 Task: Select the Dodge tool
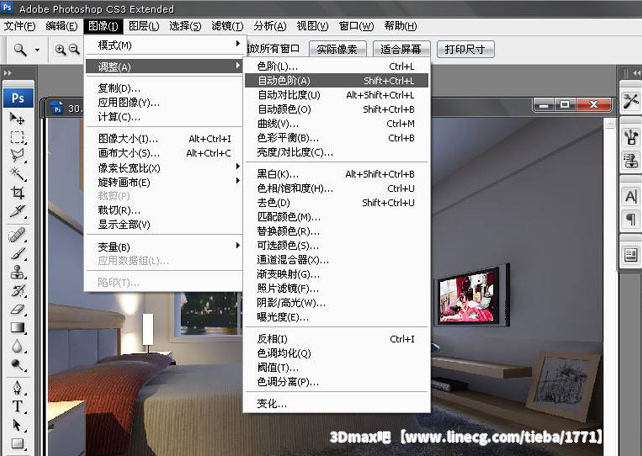click(x=17, y=365)
